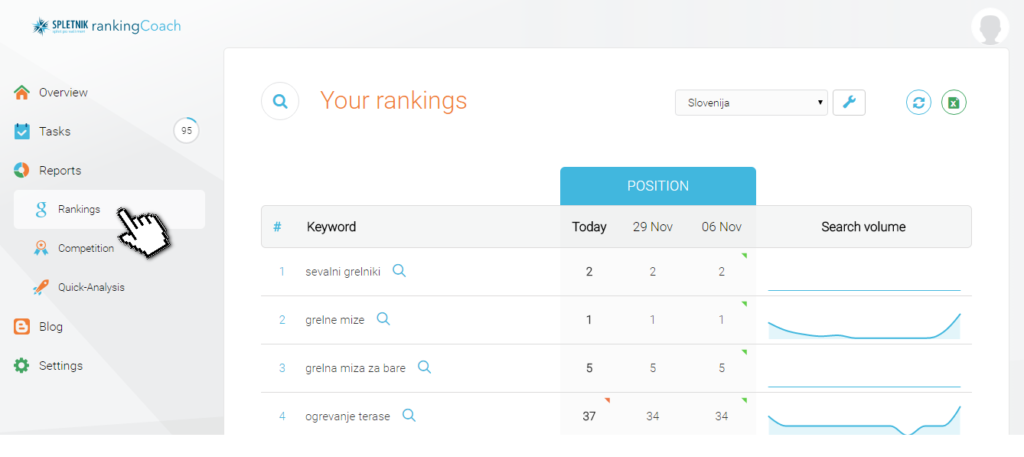
Task: Open the user profile avatar
Action: (990, 27)
